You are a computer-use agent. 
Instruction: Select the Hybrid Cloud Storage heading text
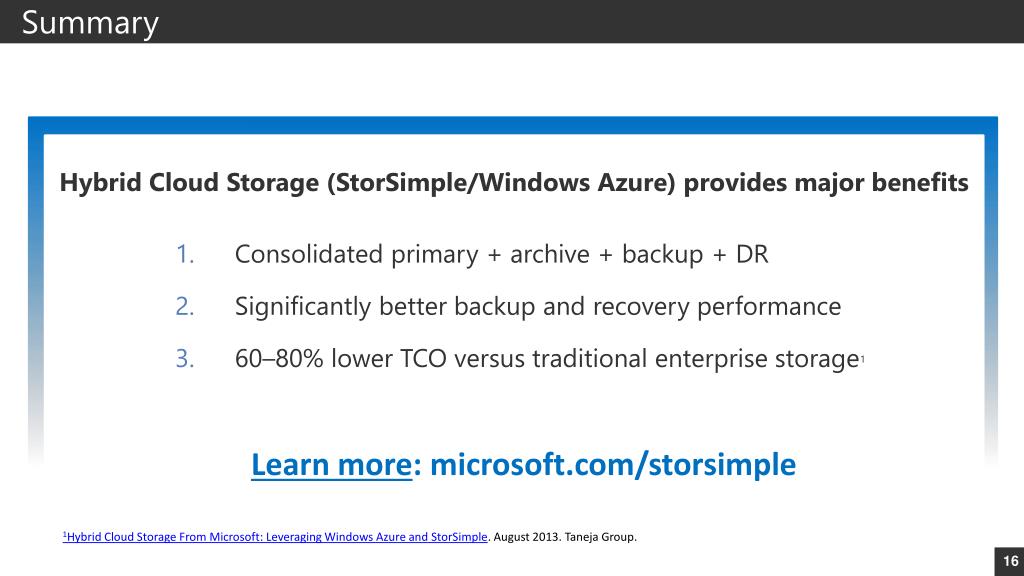tap(514, 182)
